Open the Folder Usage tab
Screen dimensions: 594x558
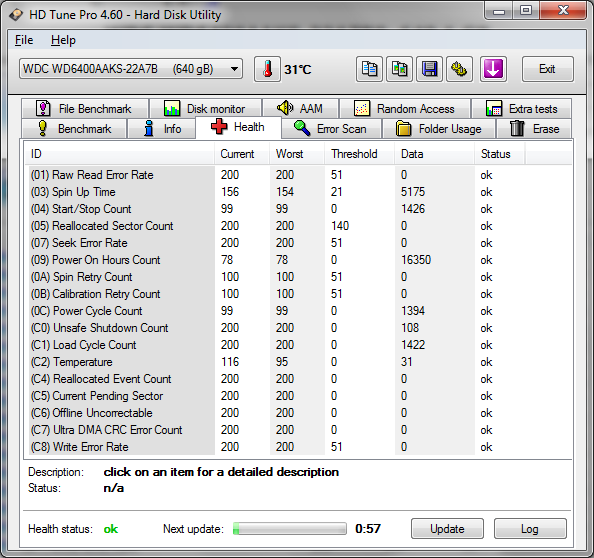[439, 129]
